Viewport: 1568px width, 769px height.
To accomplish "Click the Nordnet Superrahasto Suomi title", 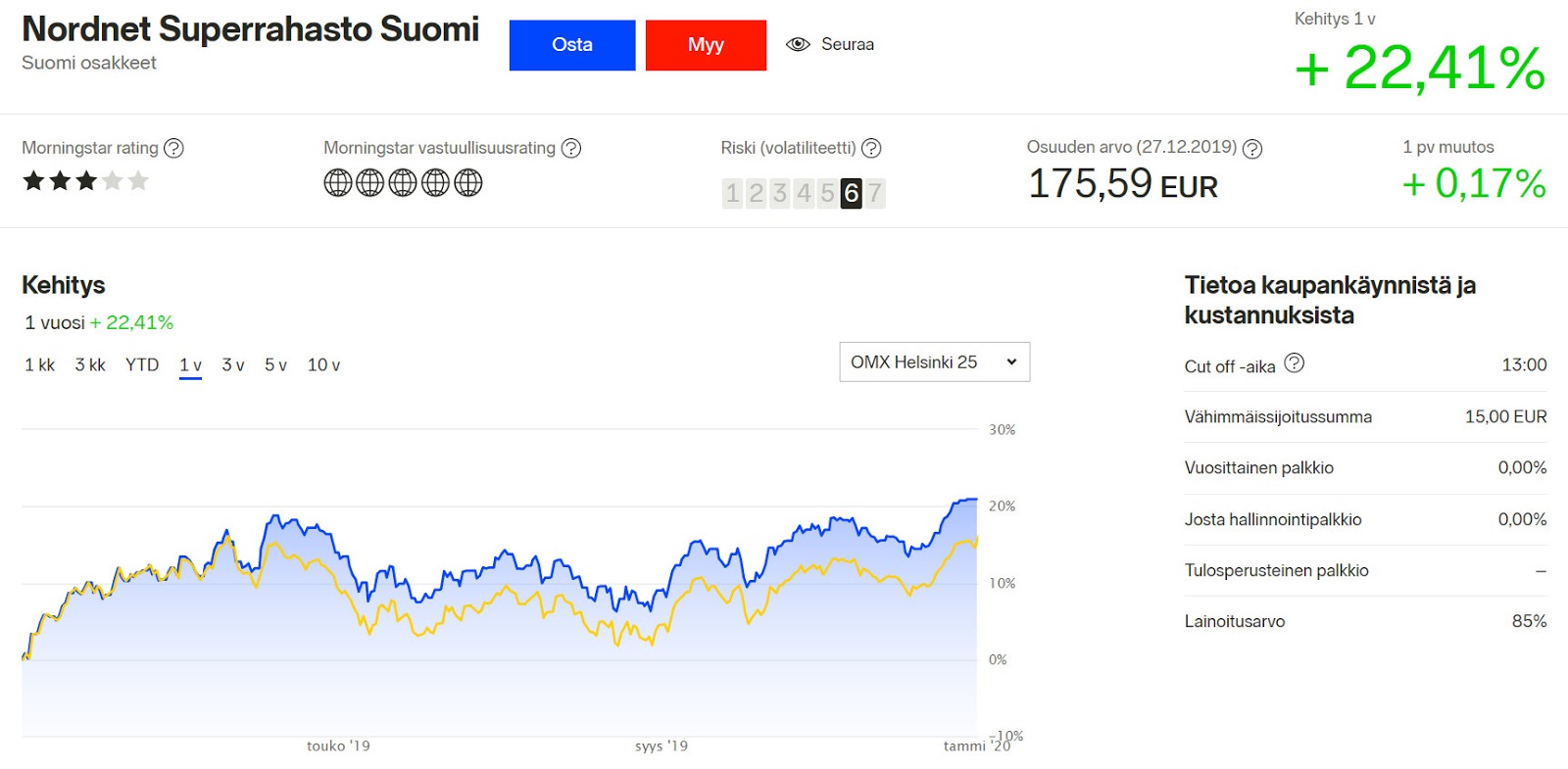I will pos(250,28).
